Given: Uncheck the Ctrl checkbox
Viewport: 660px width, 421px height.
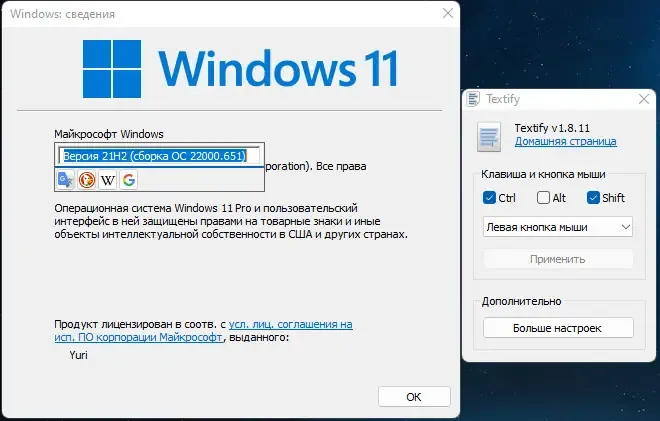Looking at the screenshot, I should coord(489,197).
